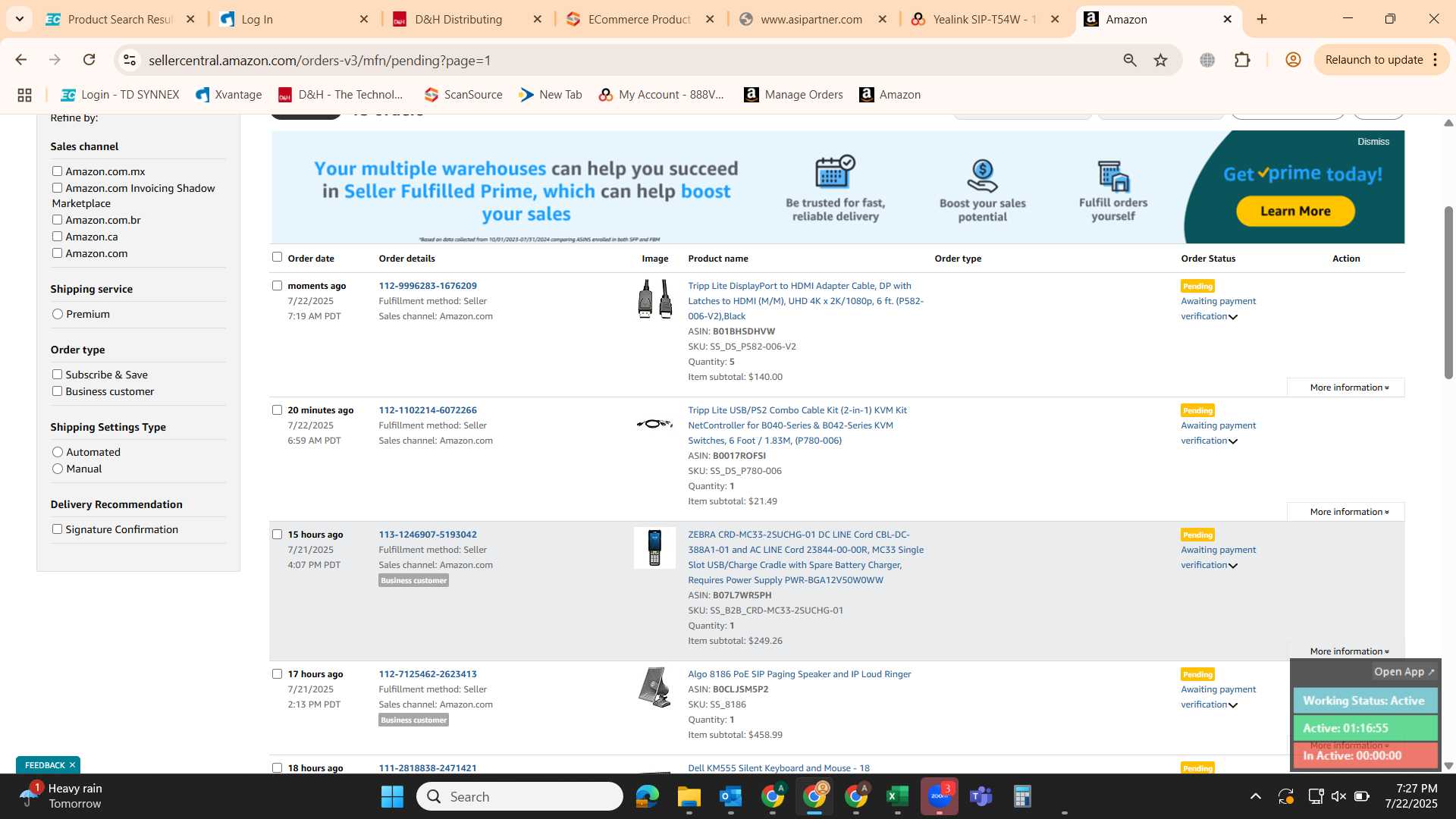Open a new browser tab with plus
Image resolution: width=1456 pixels, height=819 pixels.
click(1262, 19)
